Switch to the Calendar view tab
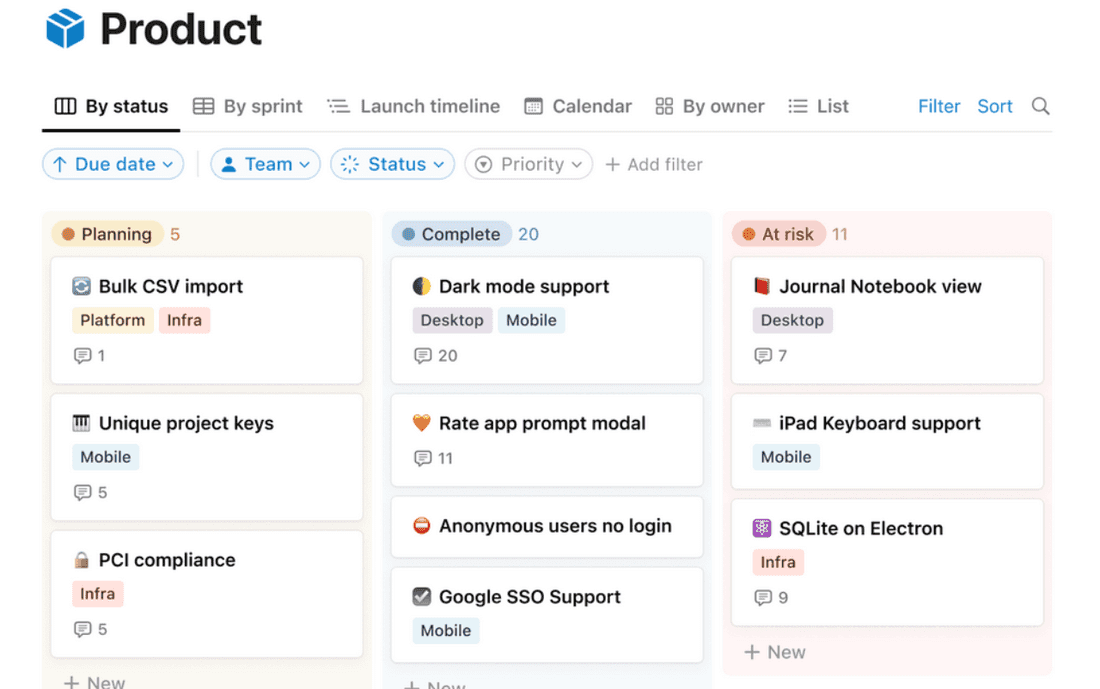 (578, 106)
